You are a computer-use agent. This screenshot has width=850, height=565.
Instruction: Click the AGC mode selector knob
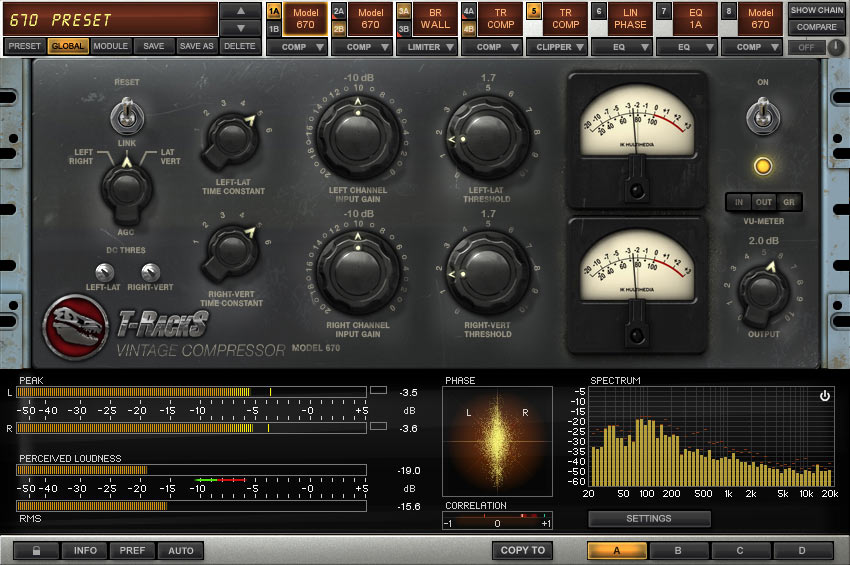(126, 189)
